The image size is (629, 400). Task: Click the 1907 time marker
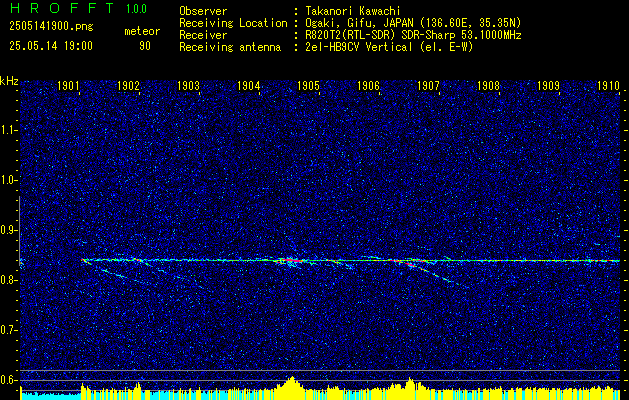[x=428, y=85]
